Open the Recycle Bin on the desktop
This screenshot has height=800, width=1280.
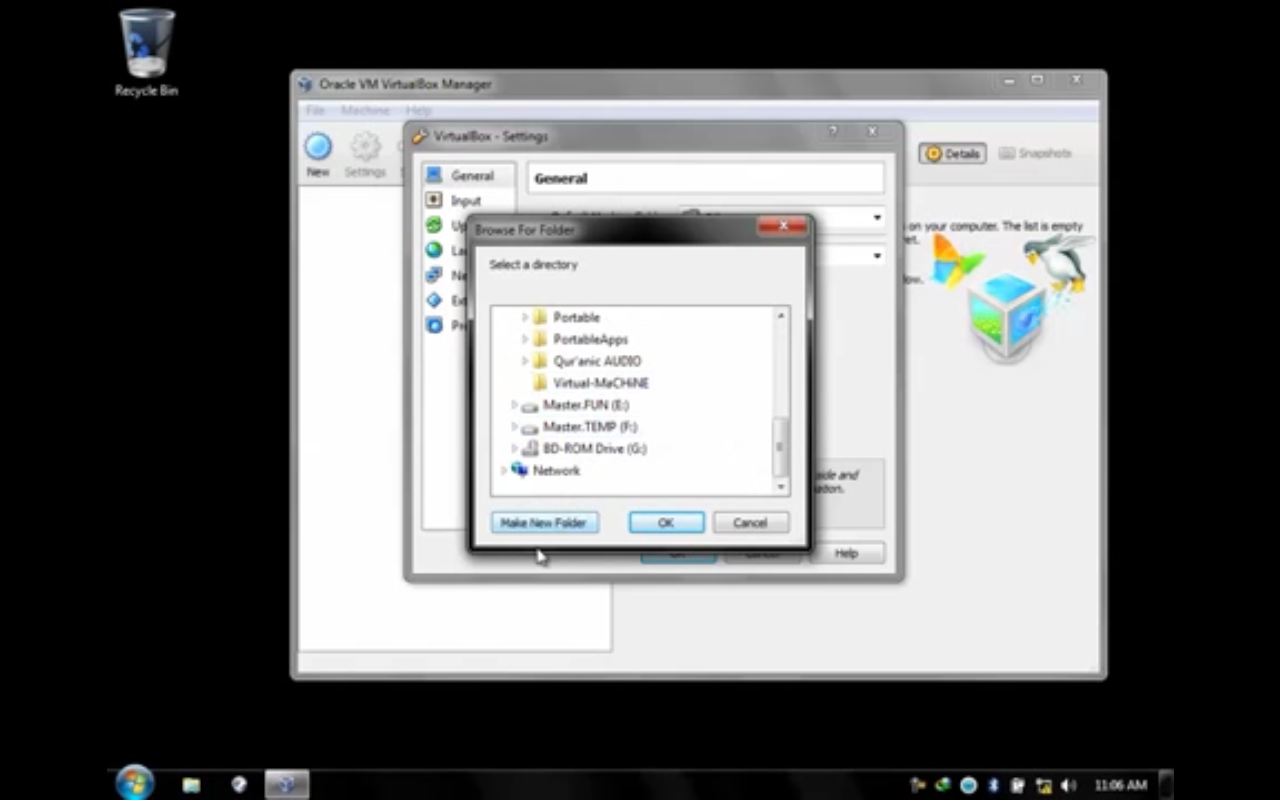tap(146, 52)
